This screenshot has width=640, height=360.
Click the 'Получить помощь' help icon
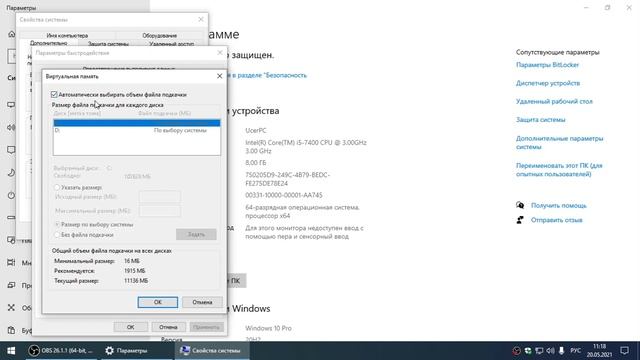[x=520, y=205]
